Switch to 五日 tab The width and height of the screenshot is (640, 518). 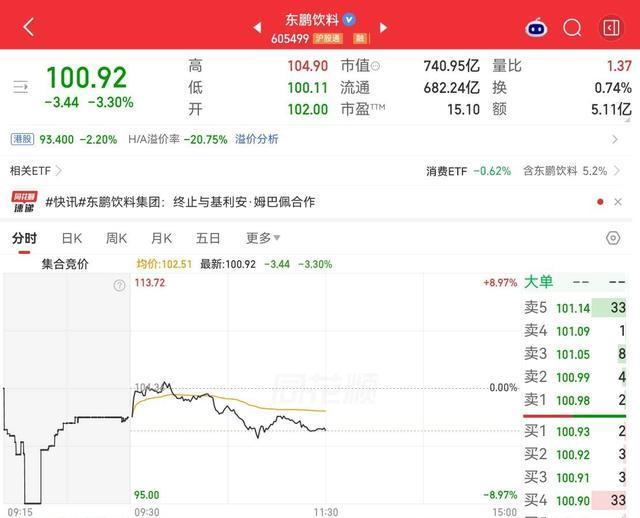(208, 238)
